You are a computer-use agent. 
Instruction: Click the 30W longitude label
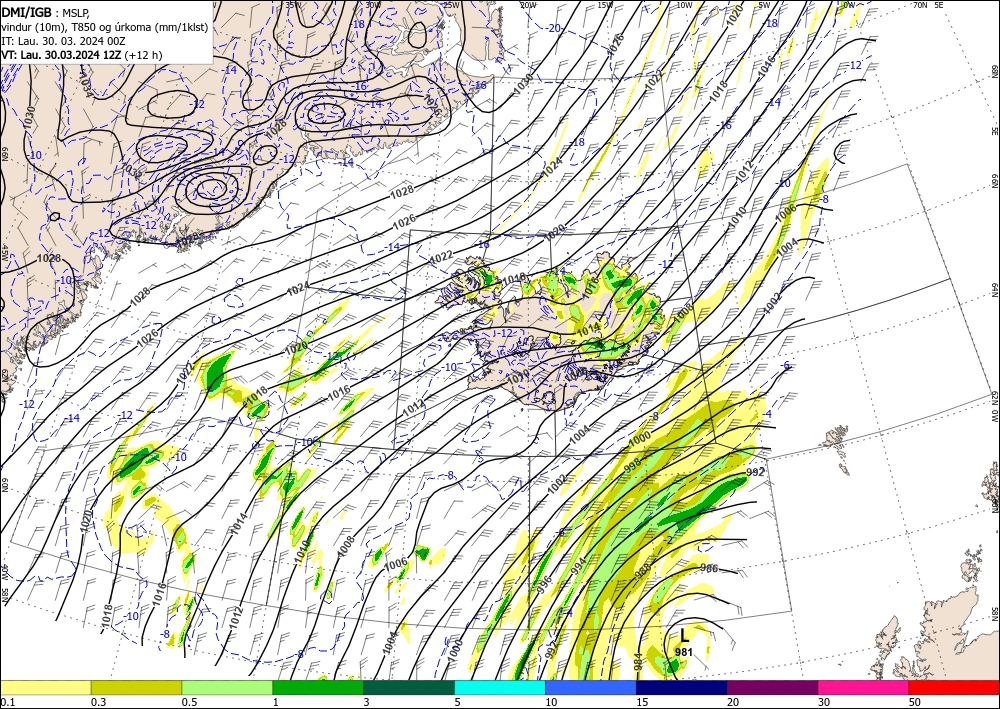point(373,4)
